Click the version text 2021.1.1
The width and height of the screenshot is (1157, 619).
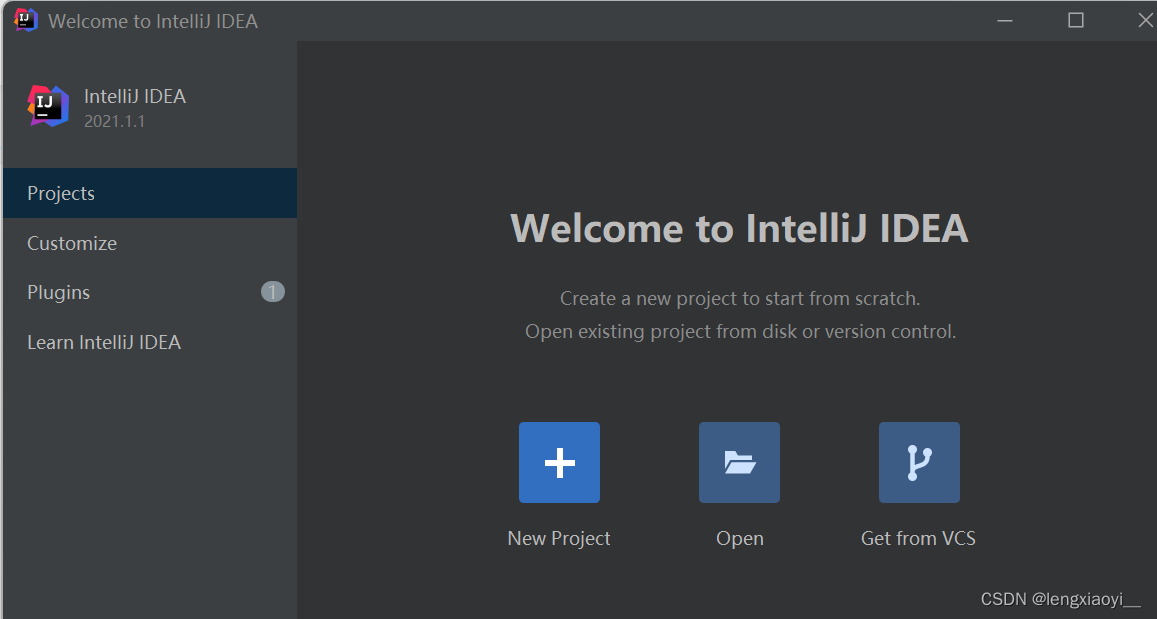114,121
